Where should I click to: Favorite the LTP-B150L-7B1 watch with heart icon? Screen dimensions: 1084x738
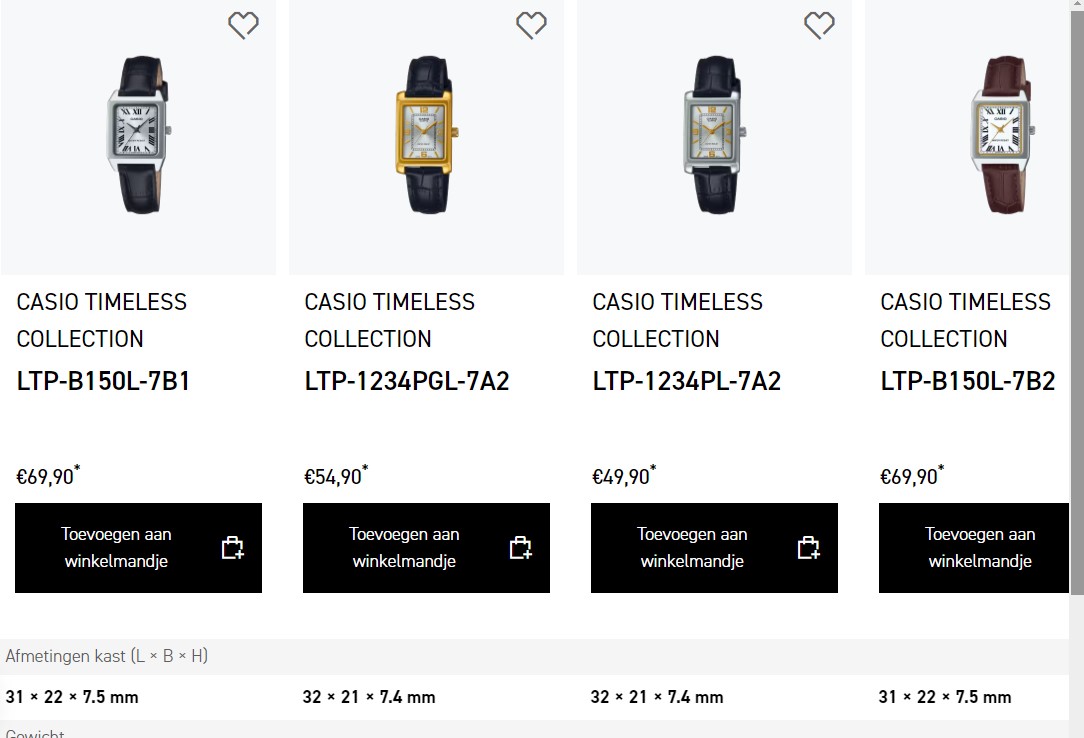(x=243, y=26)
